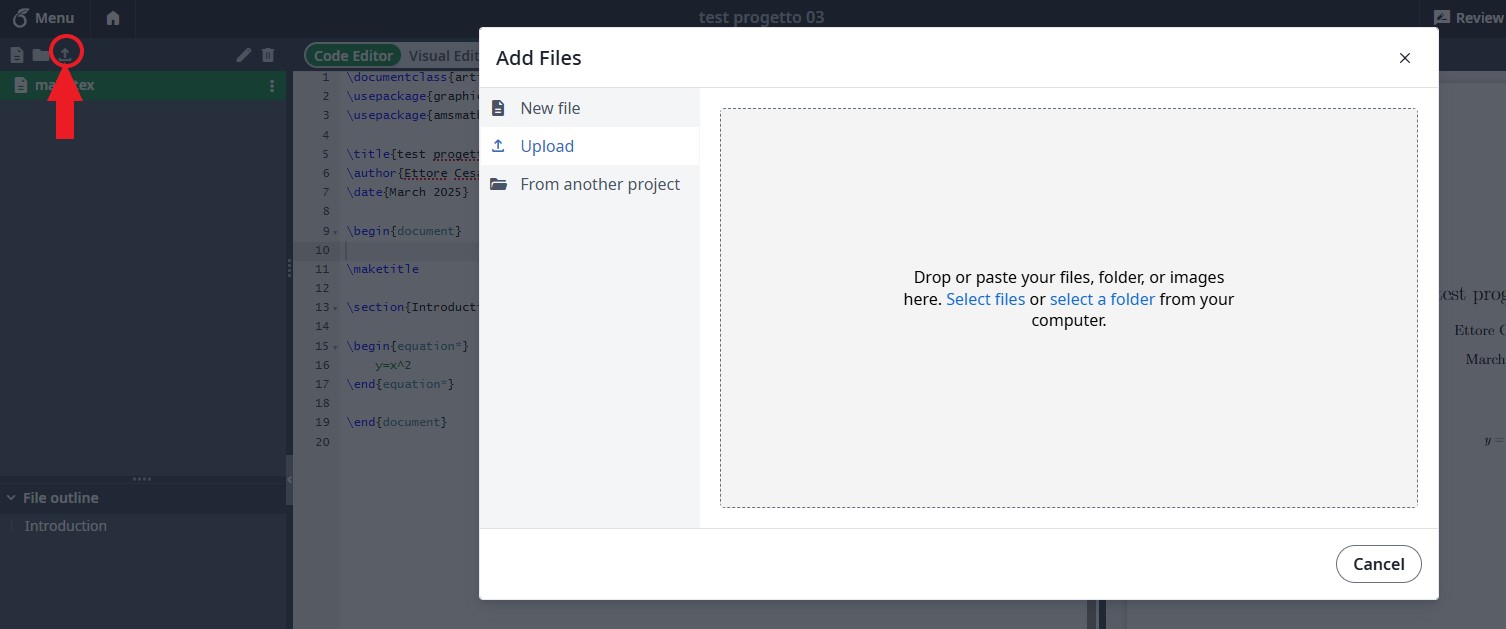The image size is (1506, 629).
Task: Click the file drop zone area
Action: click(x=1068, y=308)
